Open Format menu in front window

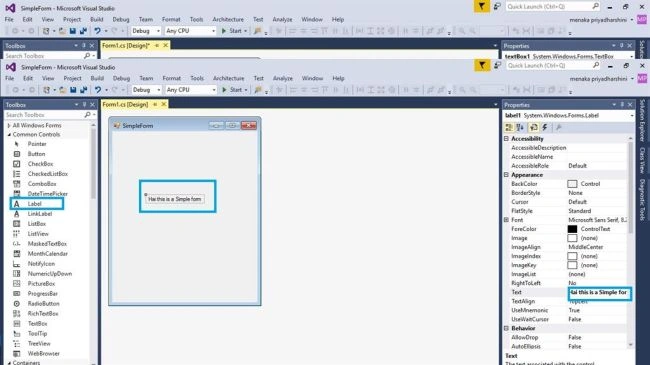[171, 78]
